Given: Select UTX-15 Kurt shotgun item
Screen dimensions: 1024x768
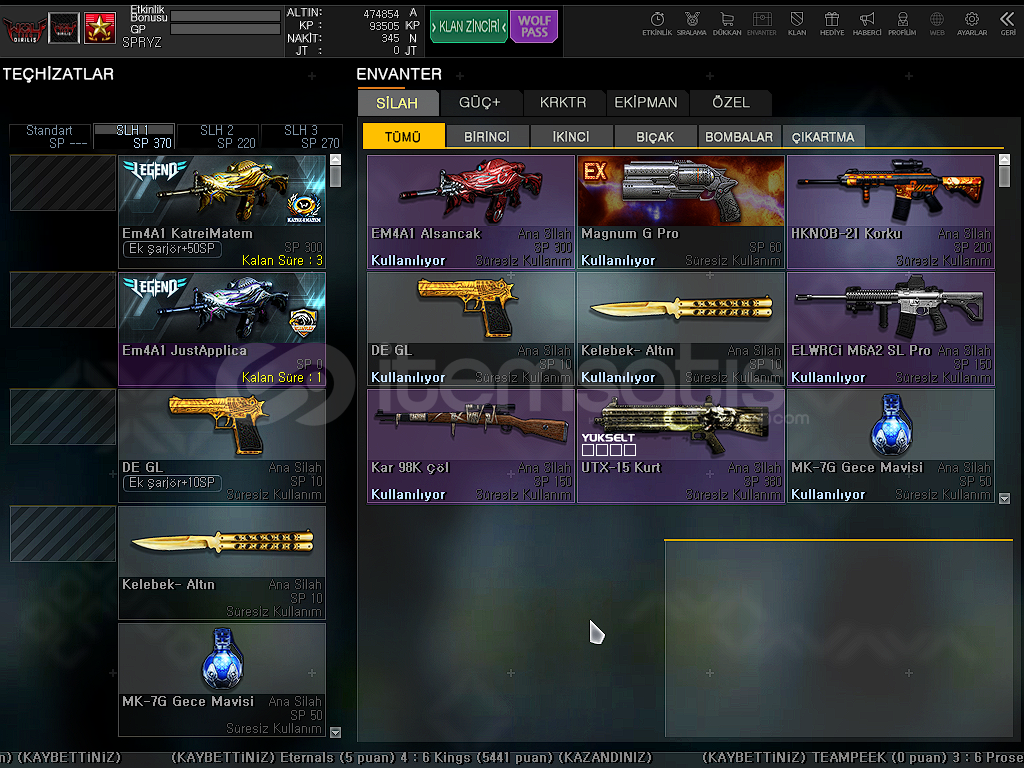Looking at the screenshot, I should (x=680, y=446).
